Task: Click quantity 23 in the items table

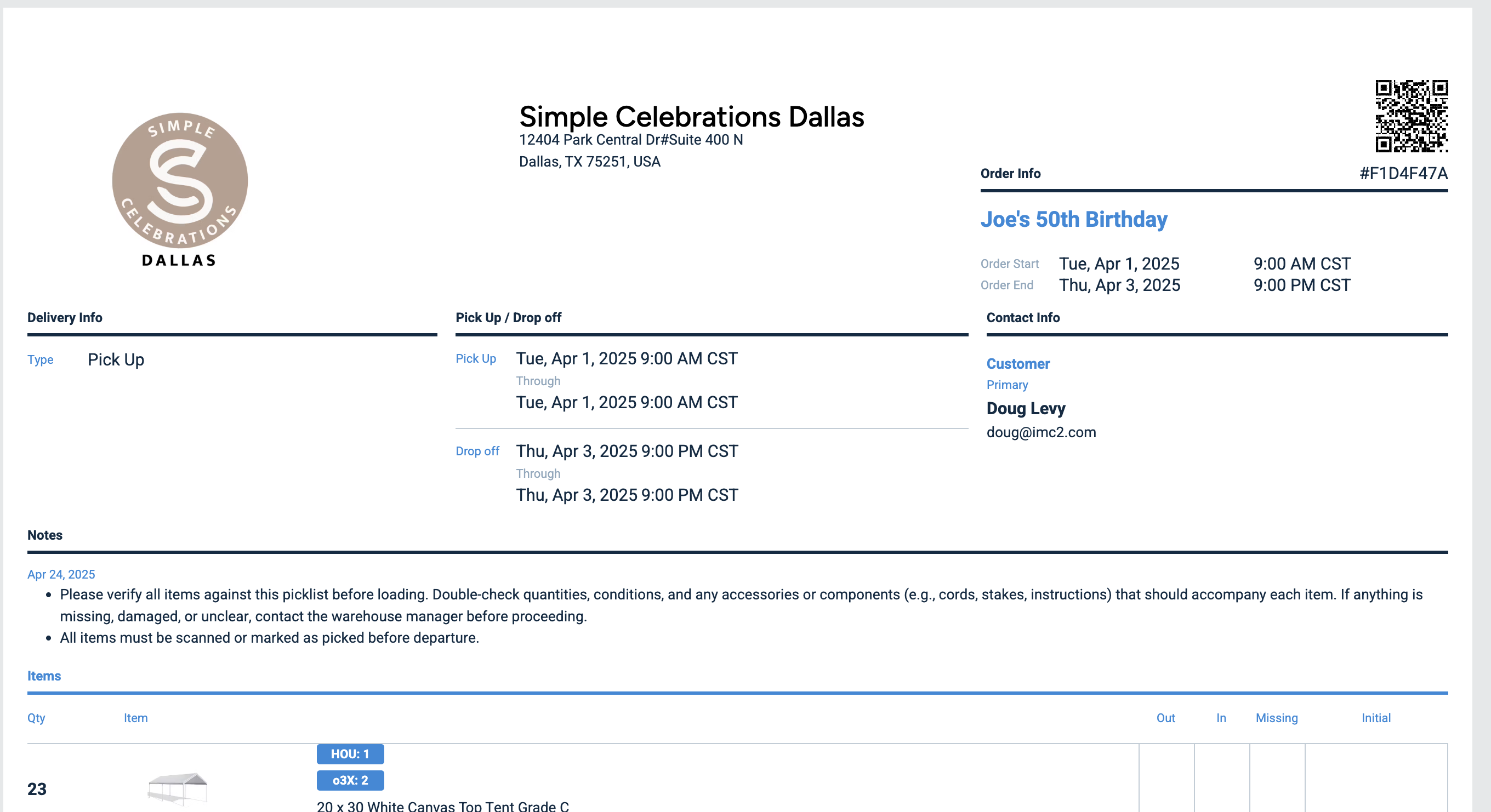Action: 37,789
